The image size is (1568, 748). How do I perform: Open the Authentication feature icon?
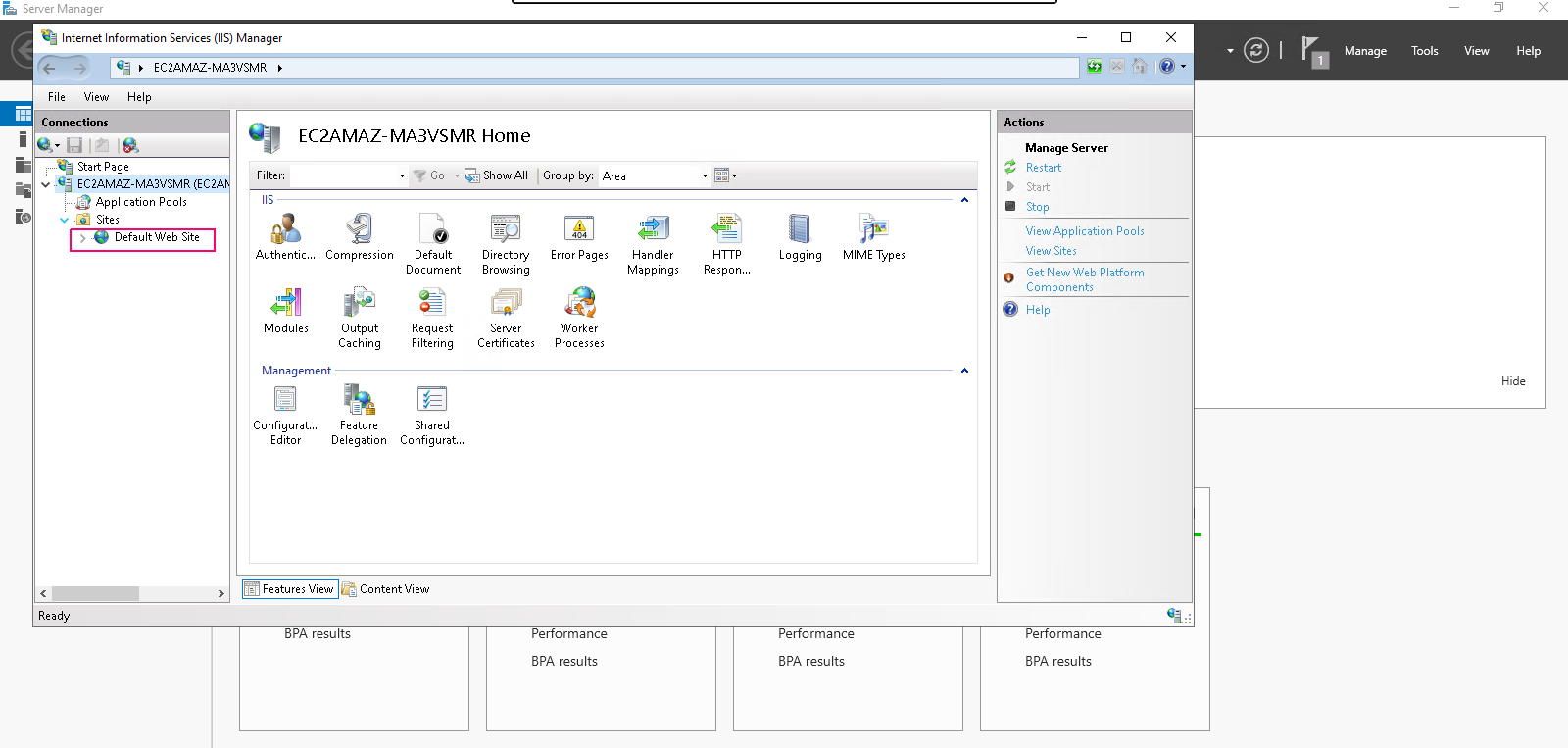click(285, 237)
